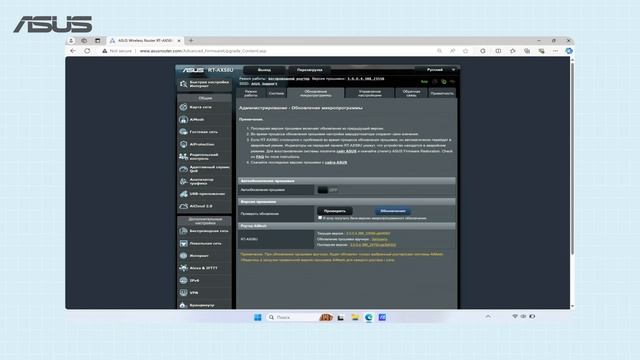640x360 pixels.
Task: Switch to the Управление настройками tab
Action: pos(370,93)
